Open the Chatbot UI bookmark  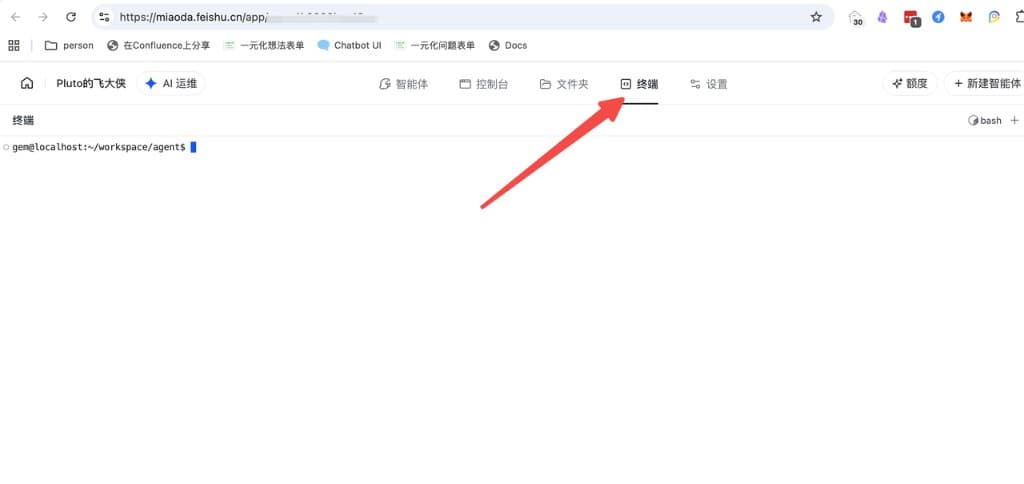(x=349, y=45)
